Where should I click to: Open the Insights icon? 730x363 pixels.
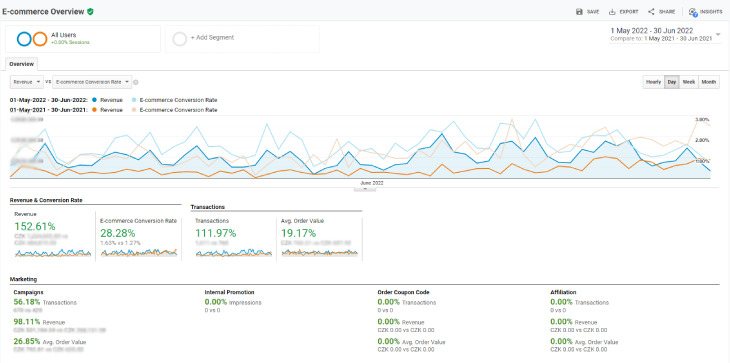pyautogui.click(x=693, y=12)
